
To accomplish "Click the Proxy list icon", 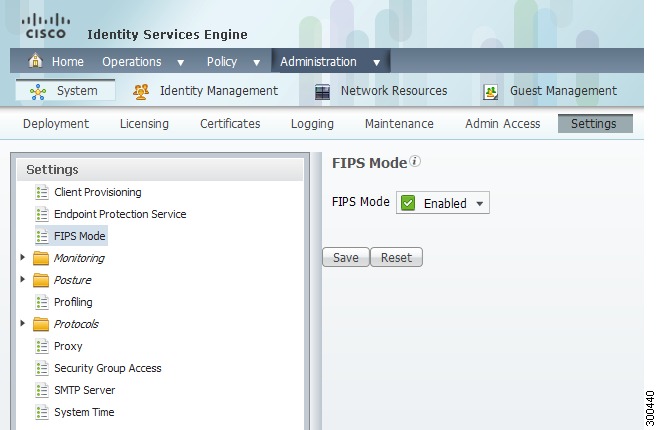I will (x=42, y=346).
